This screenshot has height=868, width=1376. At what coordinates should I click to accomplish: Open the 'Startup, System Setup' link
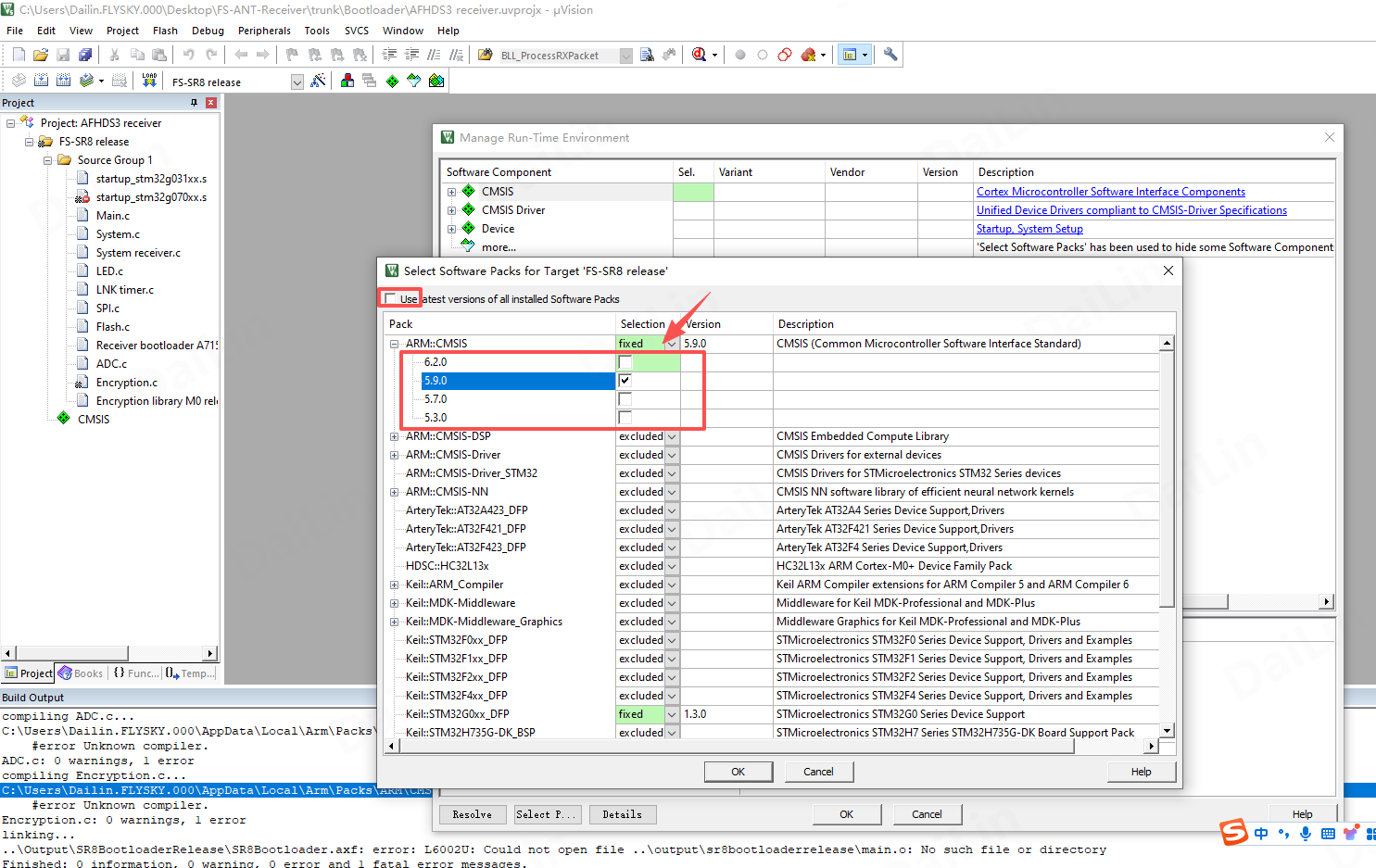(1029, 229)
